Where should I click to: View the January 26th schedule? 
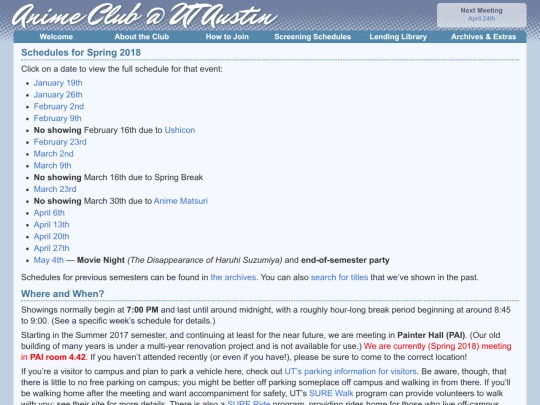click(58, 95)
